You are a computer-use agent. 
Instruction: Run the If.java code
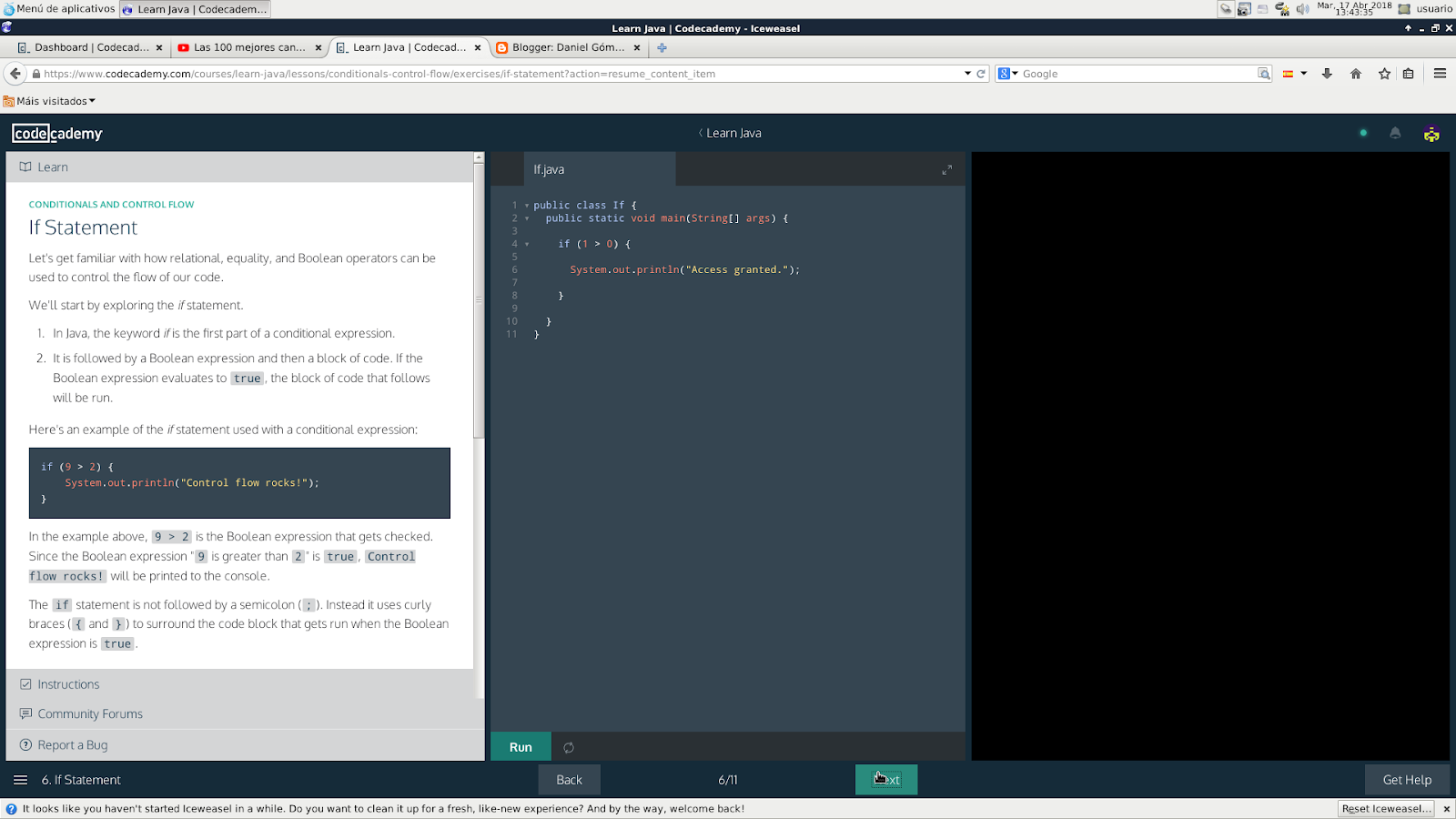tap(520, 746)
